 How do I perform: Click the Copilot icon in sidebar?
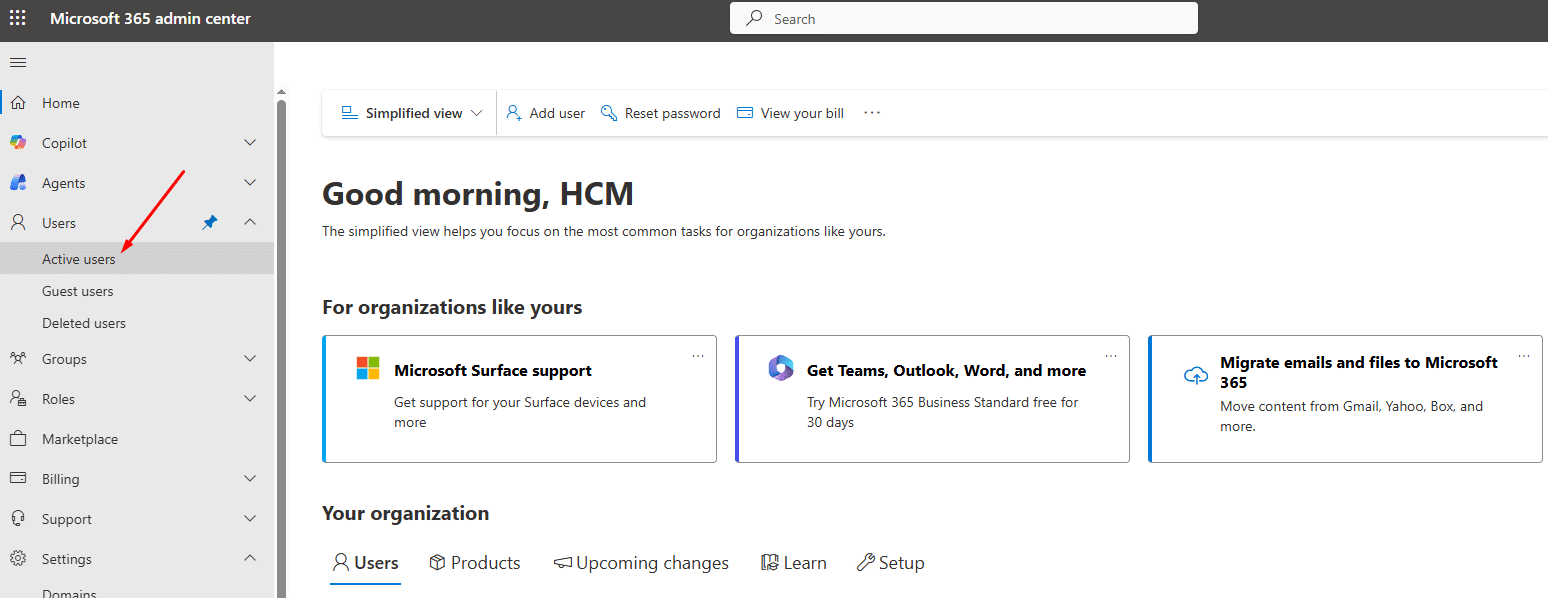point(18,143)
